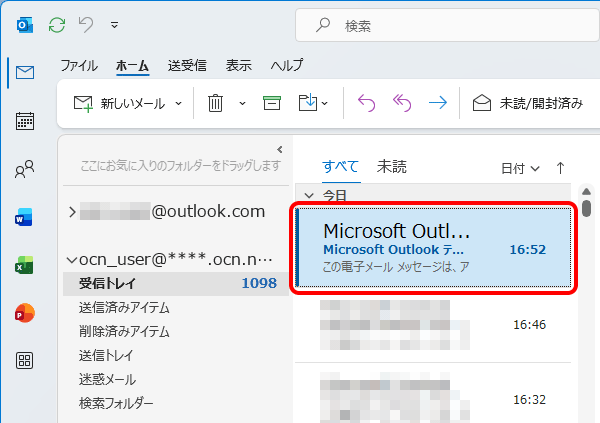The height and width of the screenshot is (423, 600).
Task: Click the Send/Receive sync icon
Action: tap(57, 25)
